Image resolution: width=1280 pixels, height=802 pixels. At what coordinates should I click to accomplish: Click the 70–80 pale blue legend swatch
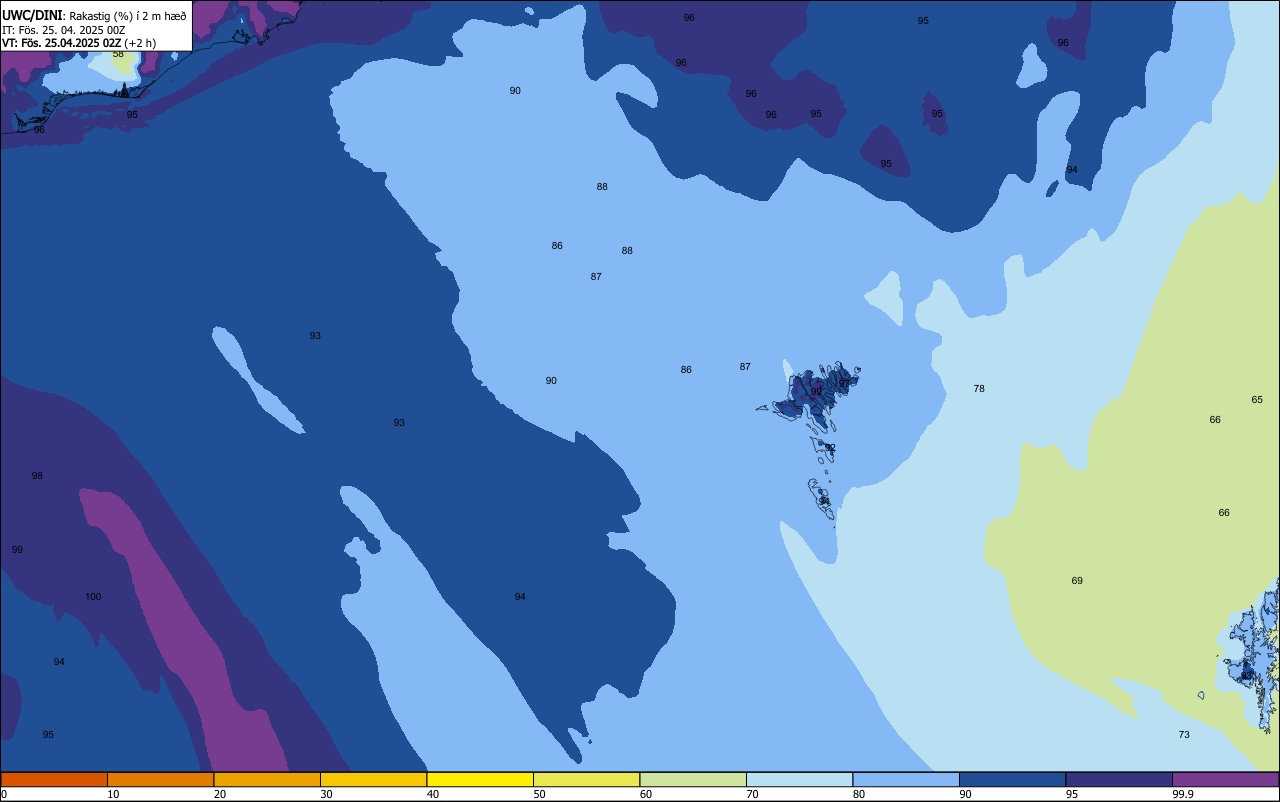coord(799,779)
